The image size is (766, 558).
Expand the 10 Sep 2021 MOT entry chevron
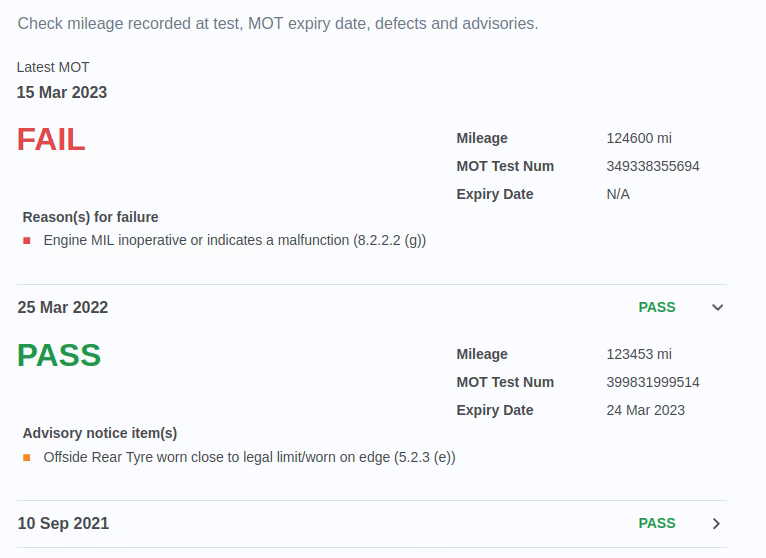717,524
